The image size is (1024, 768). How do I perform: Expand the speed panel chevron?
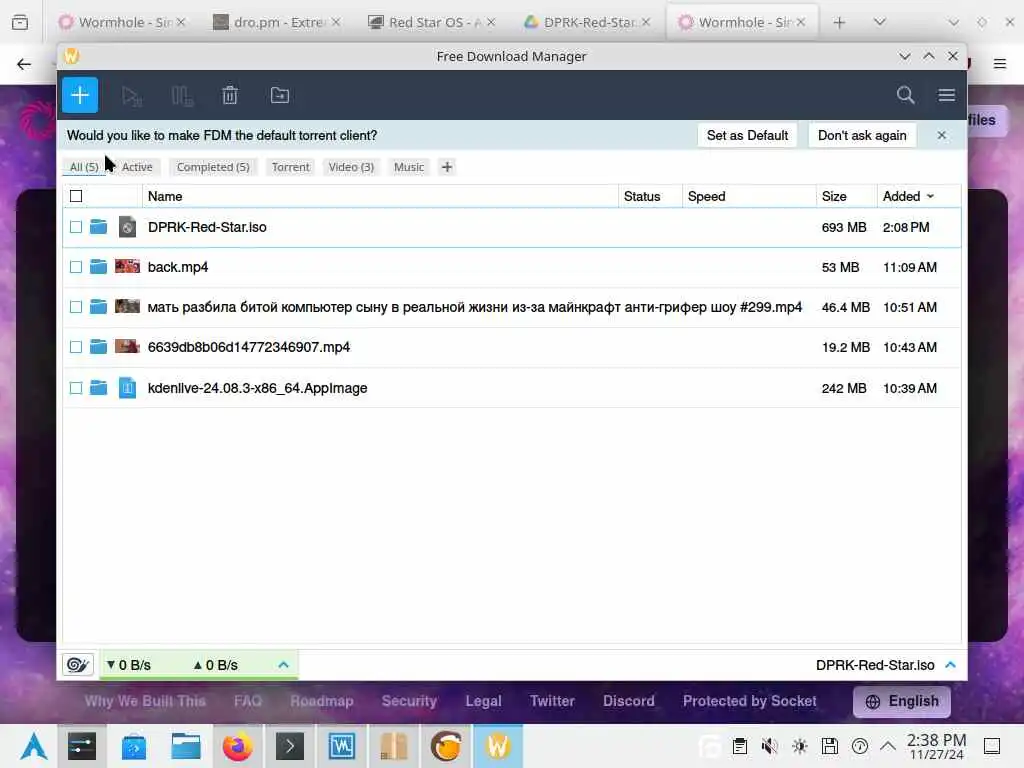click(283, 665)
